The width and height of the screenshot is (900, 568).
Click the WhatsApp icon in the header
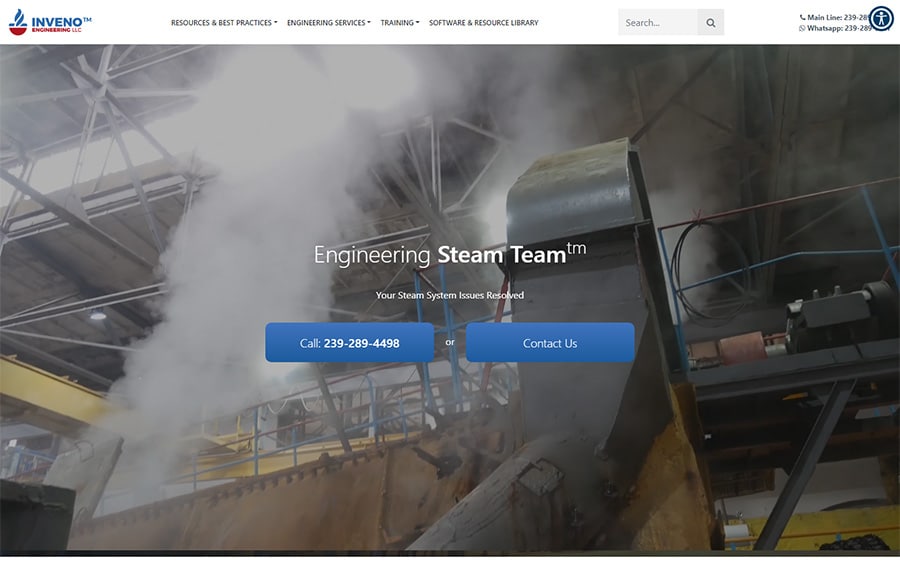coord(802,28)
